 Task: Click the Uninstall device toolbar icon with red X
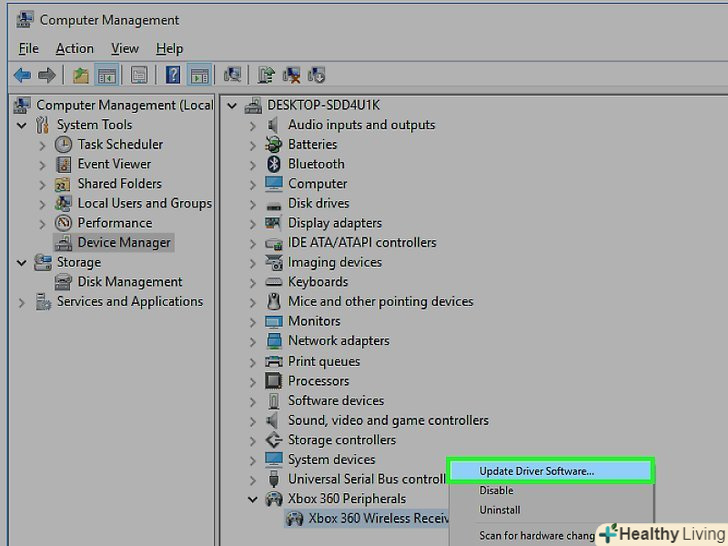tap(292, 75)
